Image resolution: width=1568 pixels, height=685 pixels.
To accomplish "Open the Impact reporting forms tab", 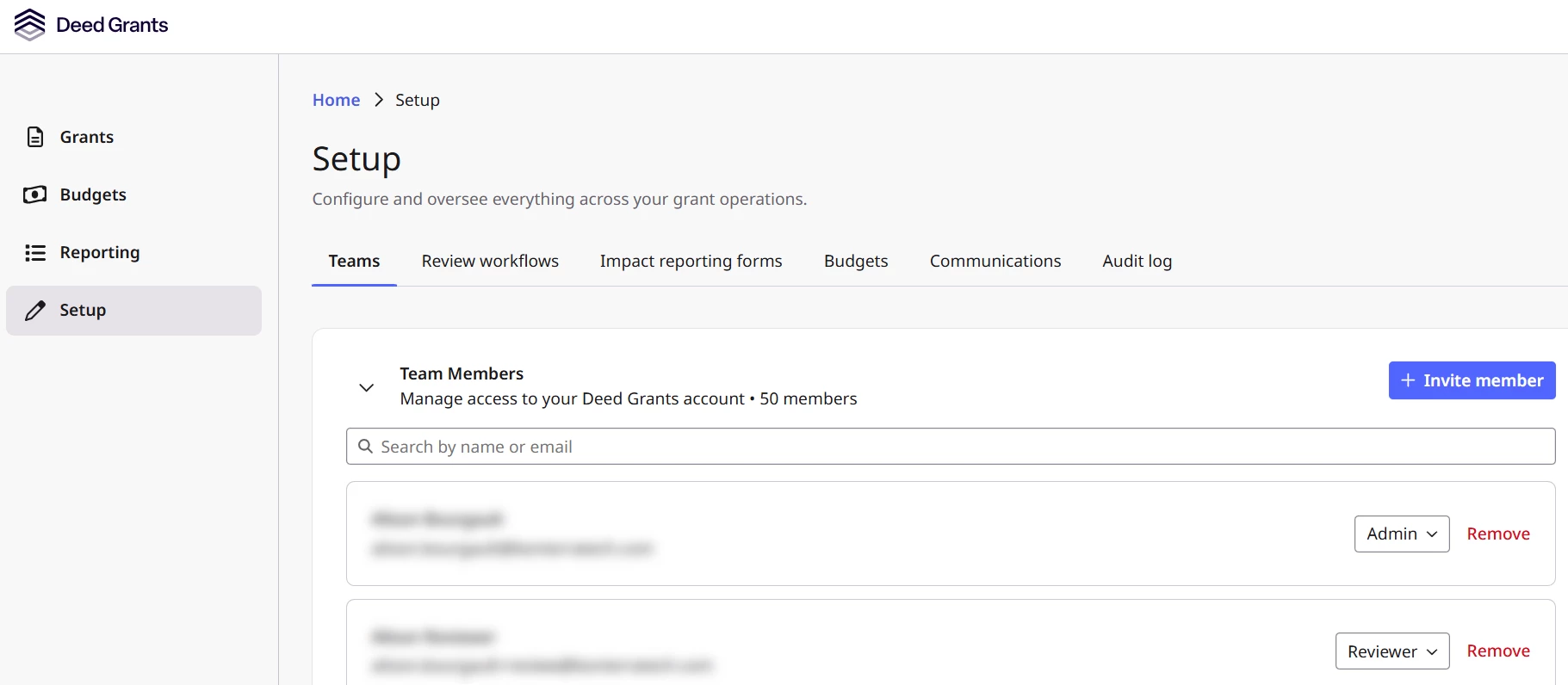I will pyautogui.click(x=691, y=261).
